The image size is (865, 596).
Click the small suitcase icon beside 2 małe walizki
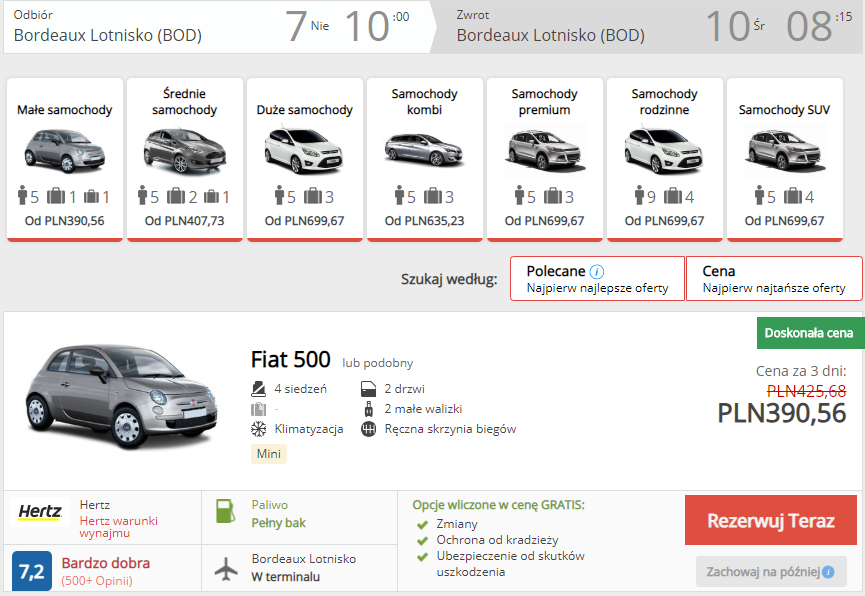(369, 409)
